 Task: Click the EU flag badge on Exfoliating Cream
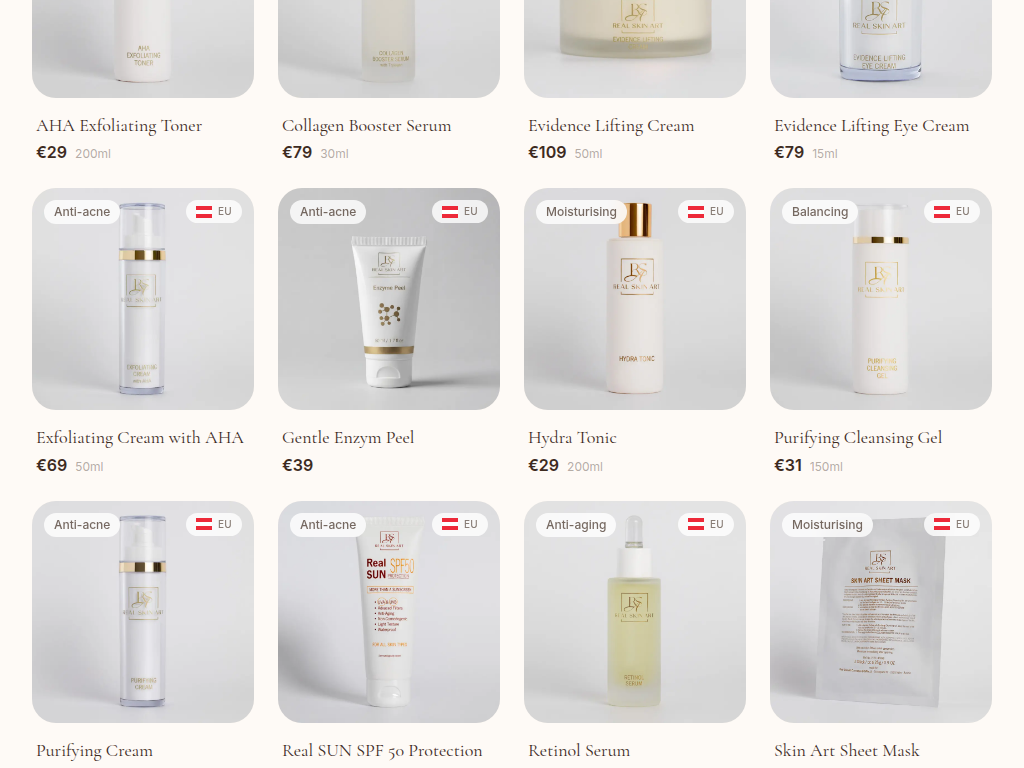pyautogui.click(x=214, y=212)
